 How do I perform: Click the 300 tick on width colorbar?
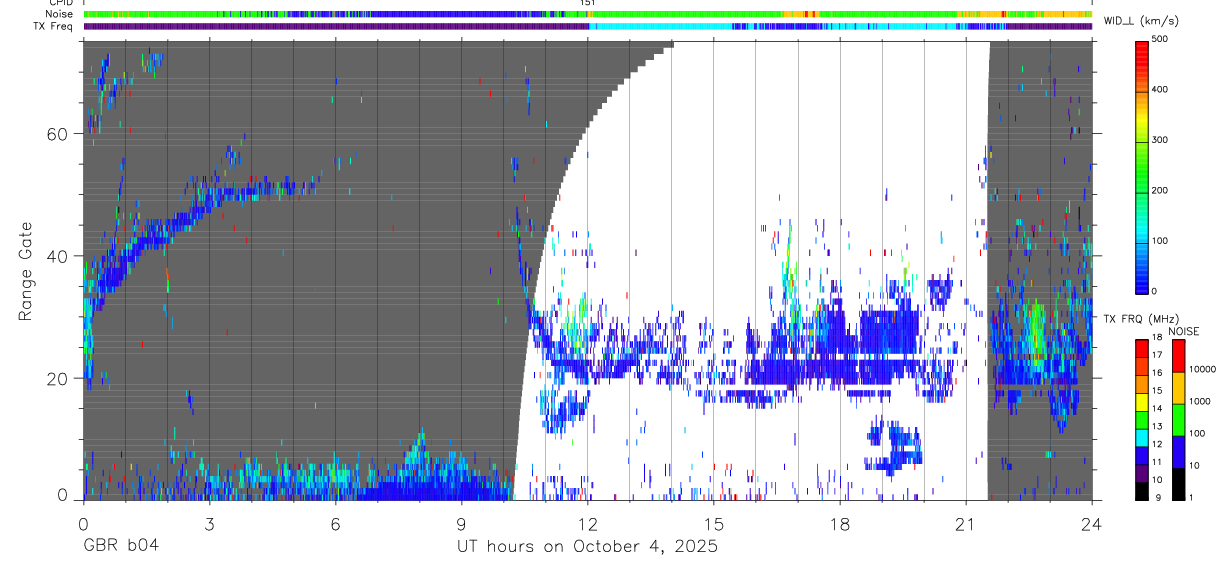tap(1162, 140)
